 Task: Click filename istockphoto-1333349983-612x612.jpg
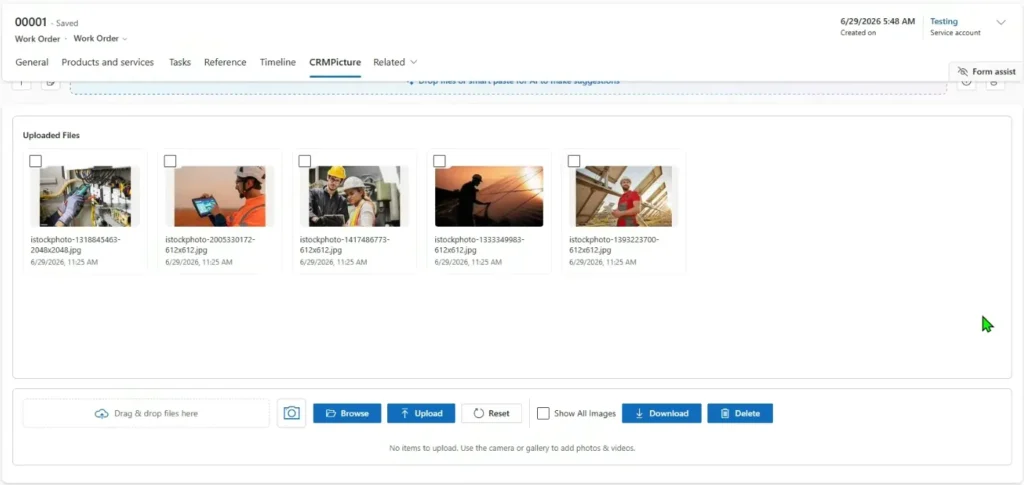coord(479,245)
